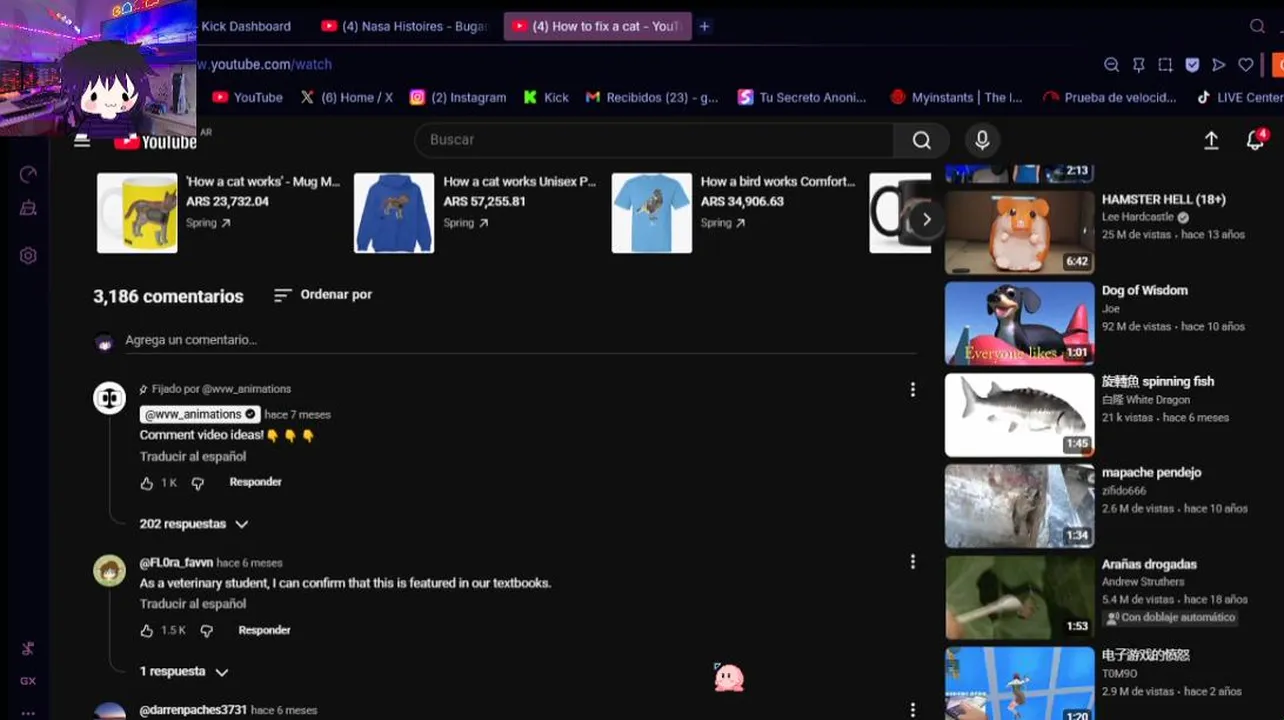1284x720 pixels.
Task: Play Dog of Wisdom video
Action: (1020, 323)
